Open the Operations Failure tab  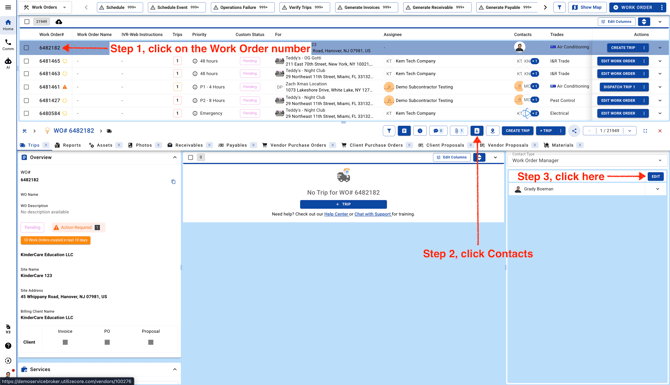243,7
